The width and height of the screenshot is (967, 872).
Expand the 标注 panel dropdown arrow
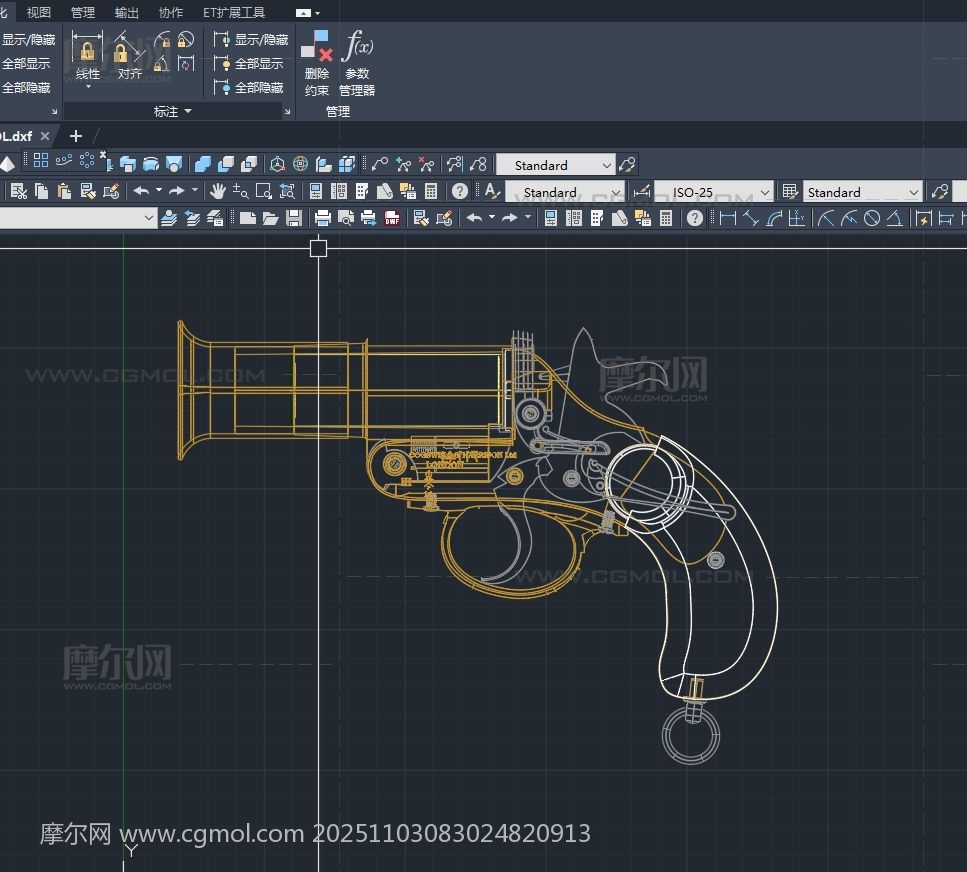187,112
